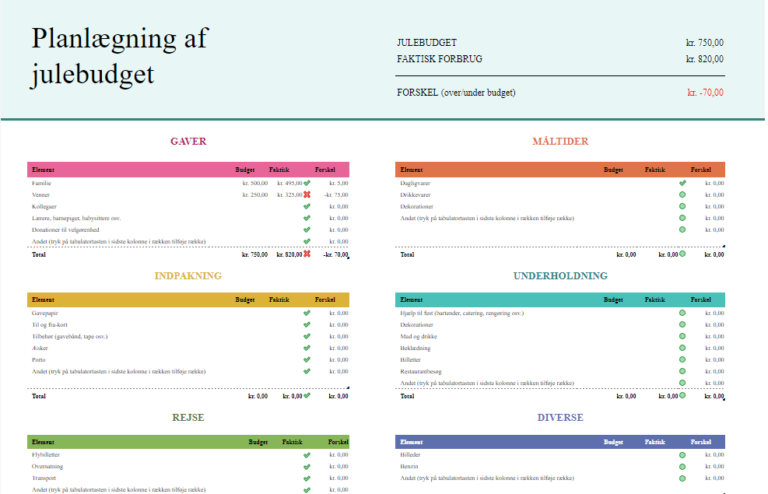Click the red X icon in the Venner row
This screenshot has width=768, height=494.
pyautogui.click(x=307, y=195)
